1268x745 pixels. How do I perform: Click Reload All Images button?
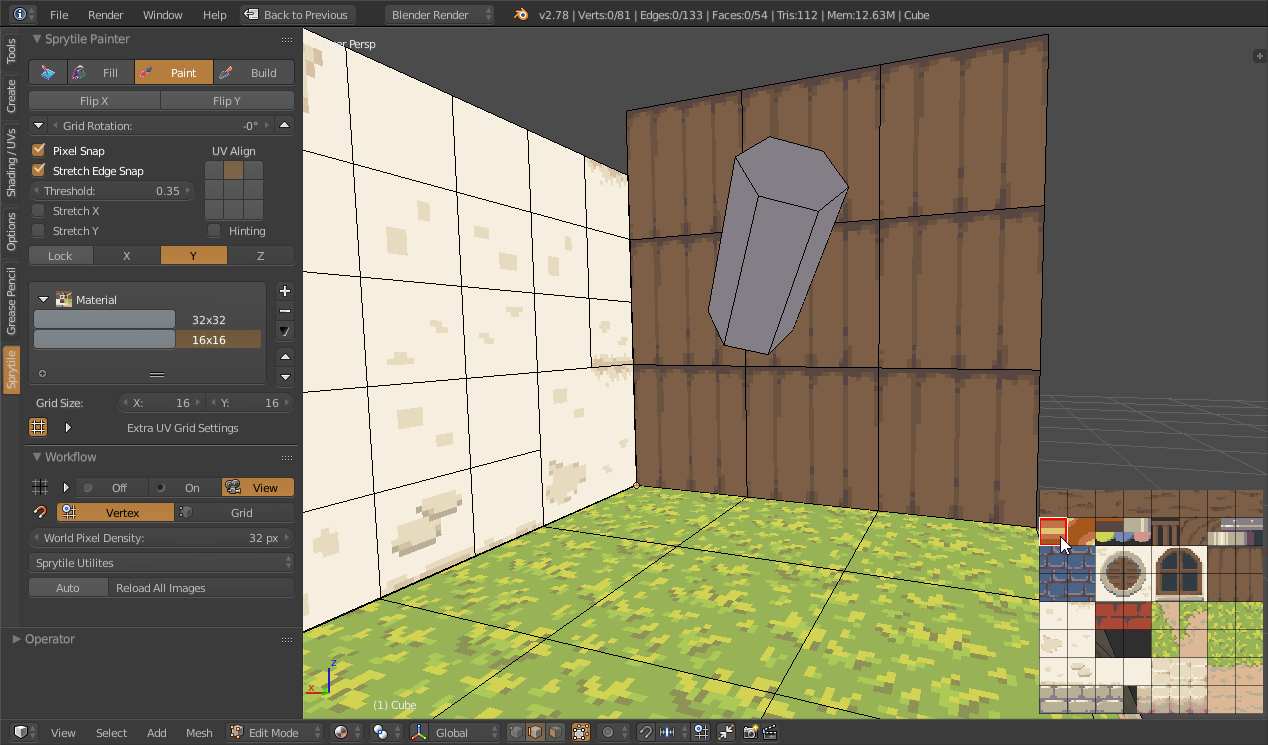(x=202, y=588)
